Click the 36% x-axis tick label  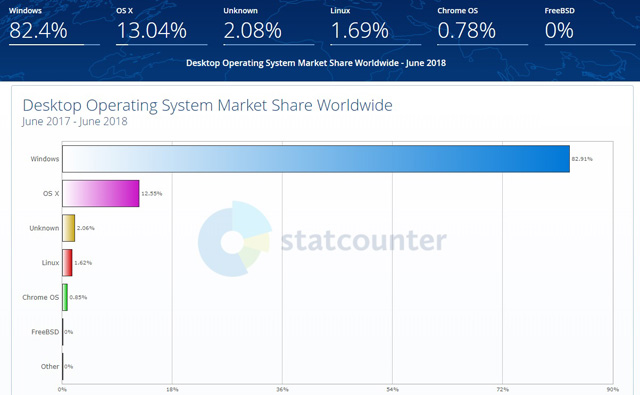(x=282, y=390)
